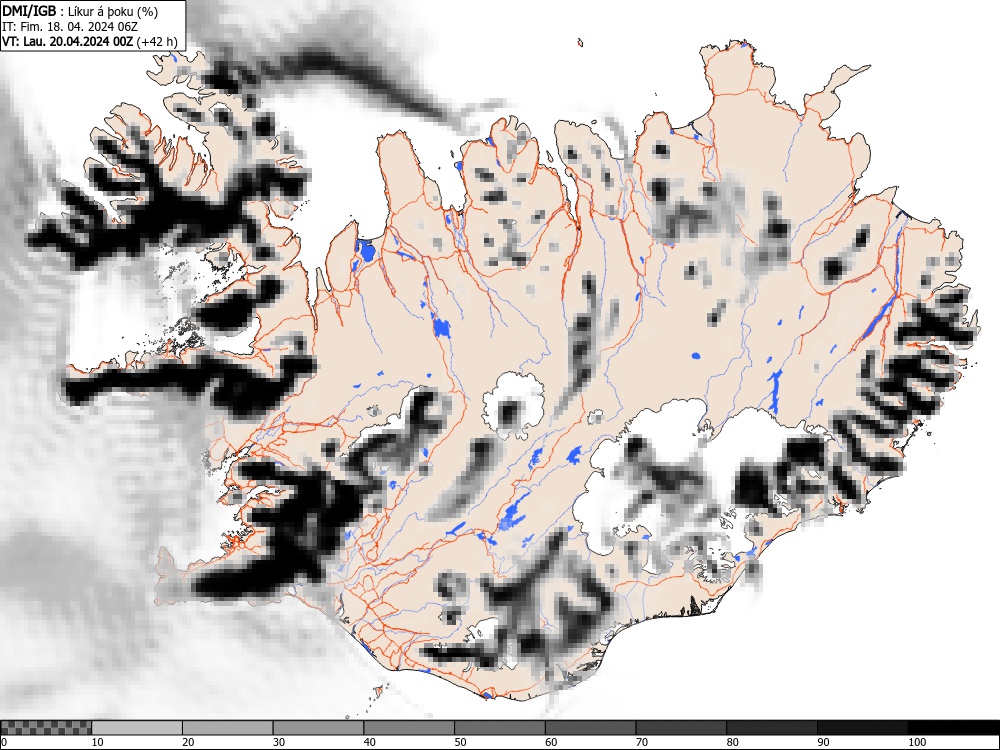The height and width of the screenshot is (750, 1000).
Task: Select the 60–70 percent legend swatch
Action: tap(590, 728)
